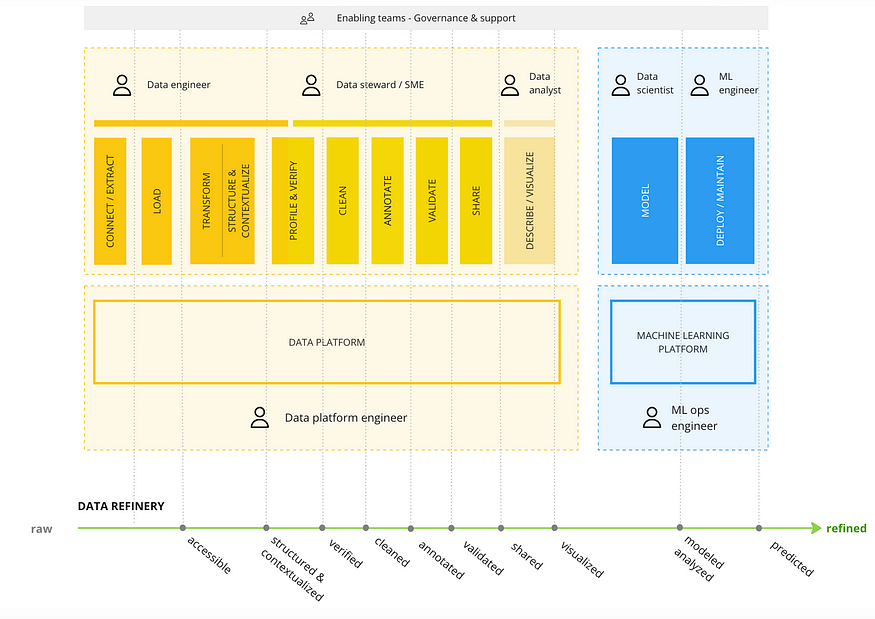Click the 'accessible' marker on the timeline
This screenshot has height=619, width=875.
point(181,528)
